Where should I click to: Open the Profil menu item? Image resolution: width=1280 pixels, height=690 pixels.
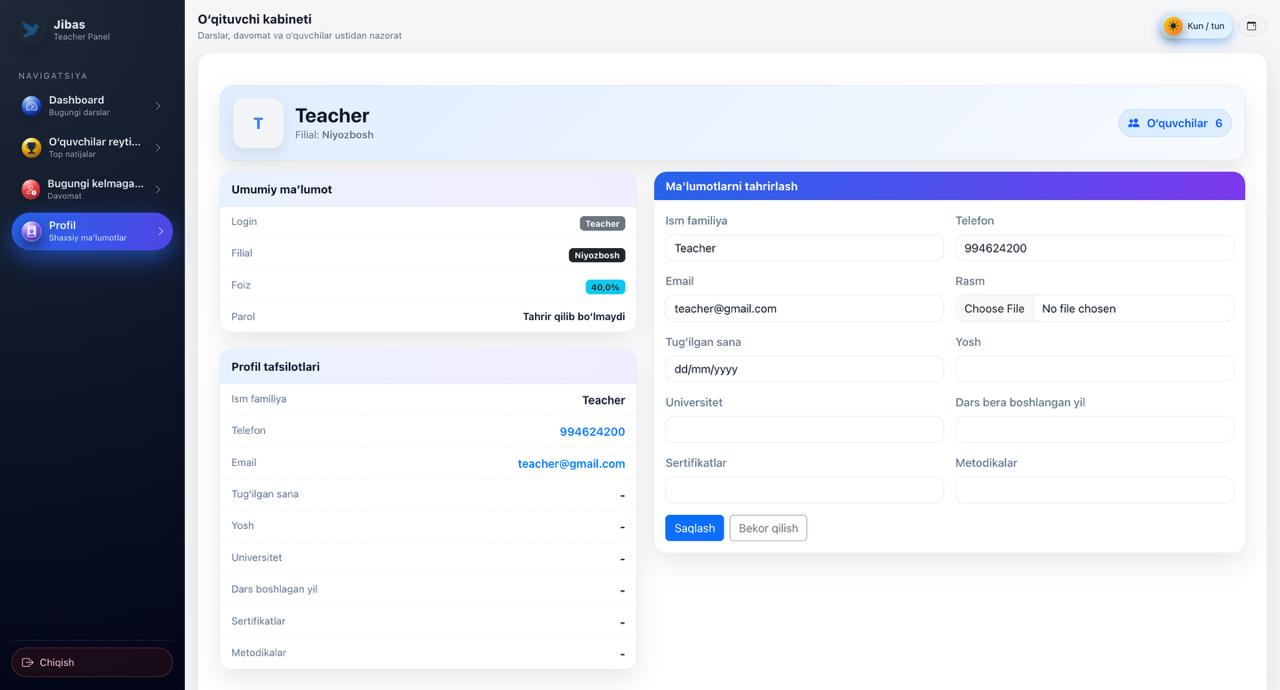point(90,231)
